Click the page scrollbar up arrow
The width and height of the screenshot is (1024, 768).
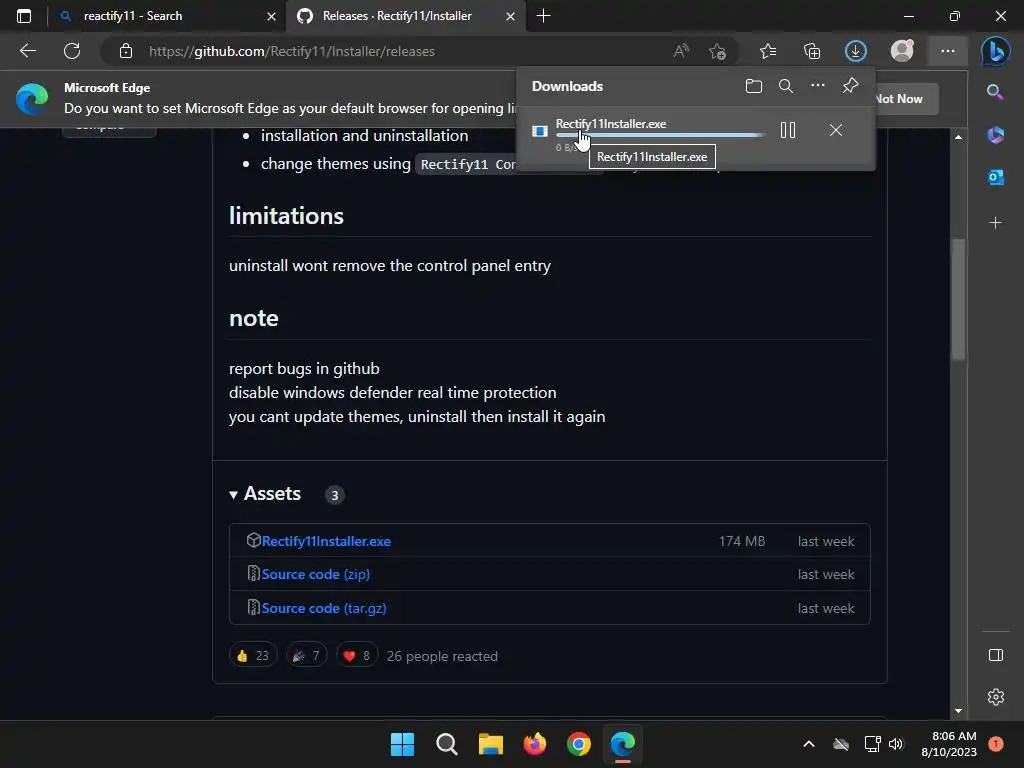click(958, 136)
